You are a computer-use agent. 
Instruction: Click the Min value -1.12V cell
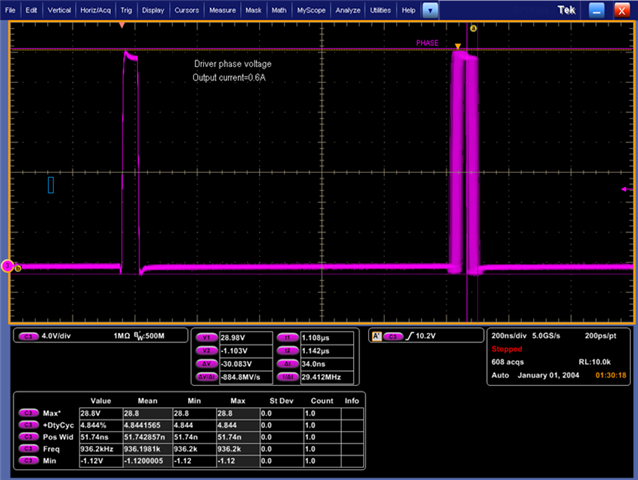click(x=101, y=461)
